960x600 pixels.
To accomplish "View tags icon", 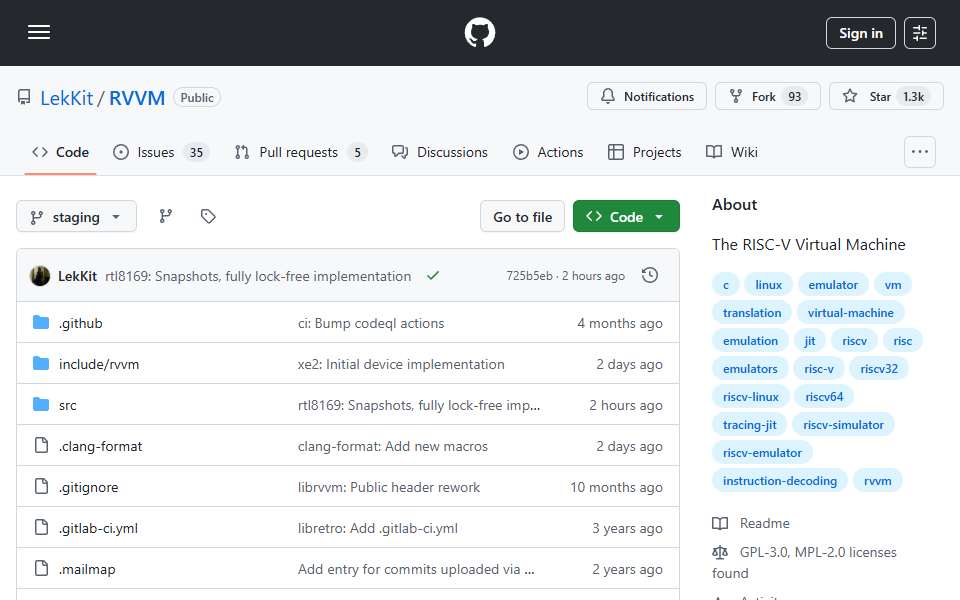I will 208,216.
